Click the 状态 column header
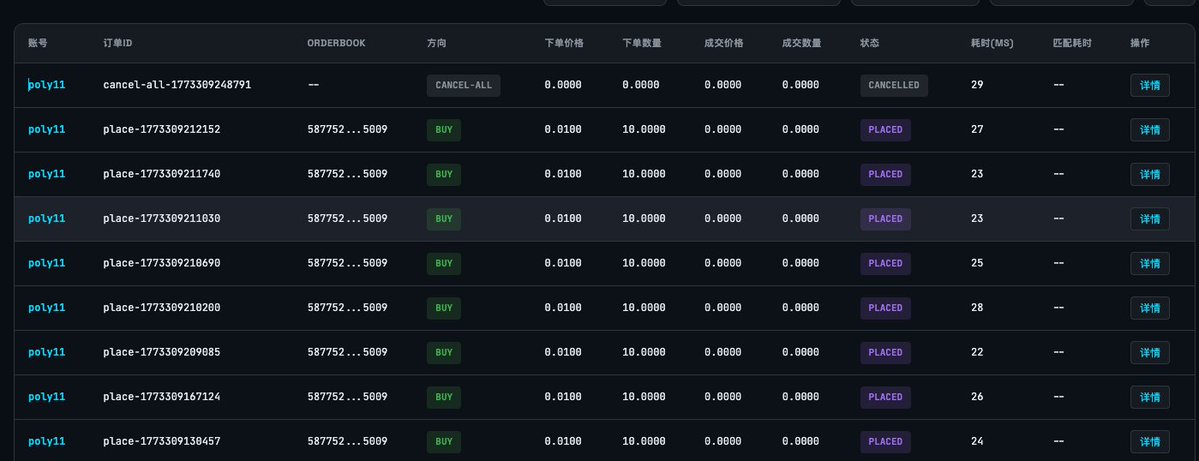 click(869, 44)
